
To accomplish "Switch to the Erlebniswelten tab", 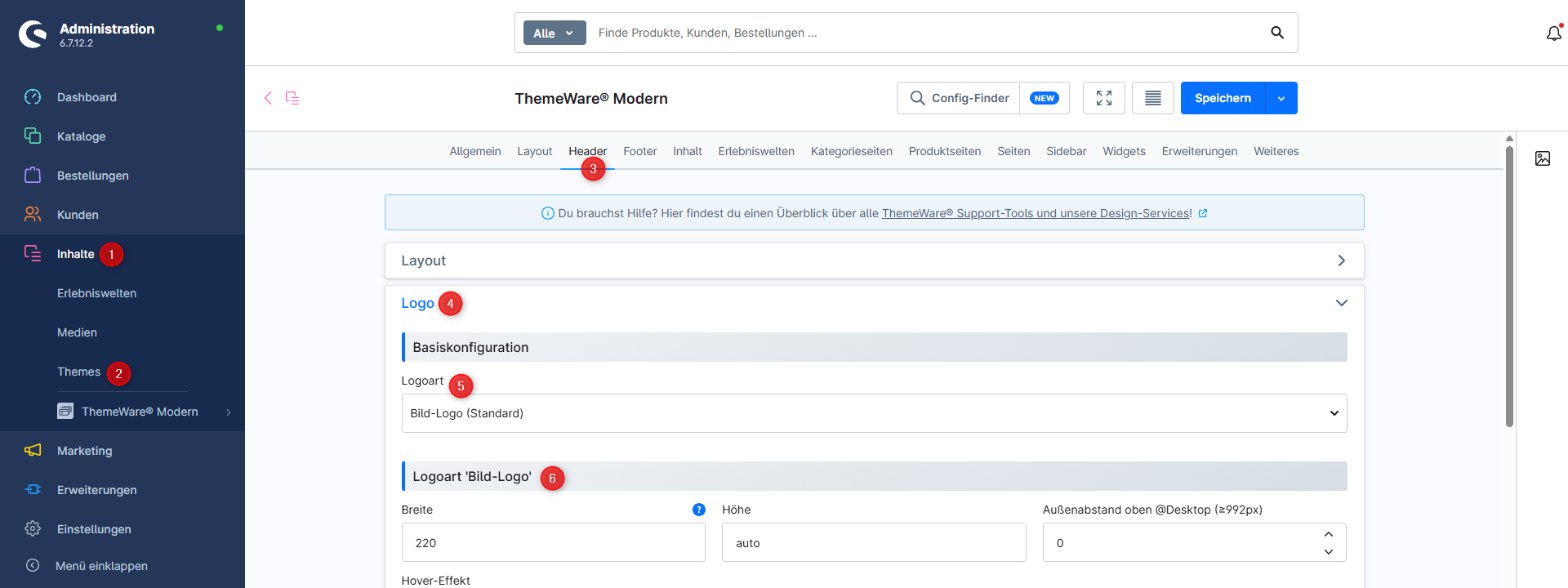I will click(x=756, y=151).
